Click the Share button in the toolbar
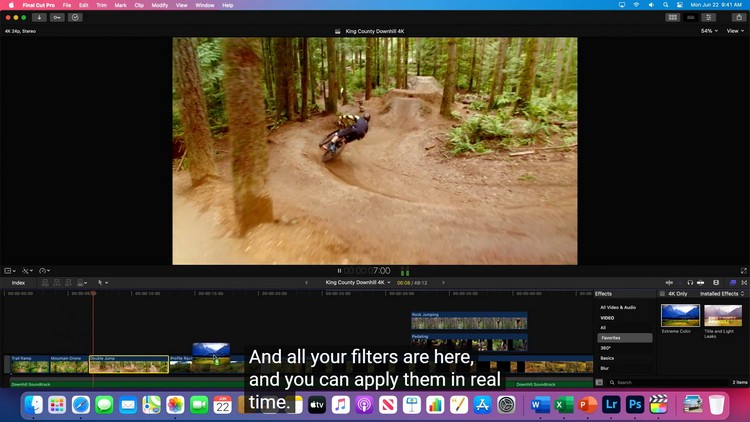The height and width of the screenshot is (422, 750). 739,17
